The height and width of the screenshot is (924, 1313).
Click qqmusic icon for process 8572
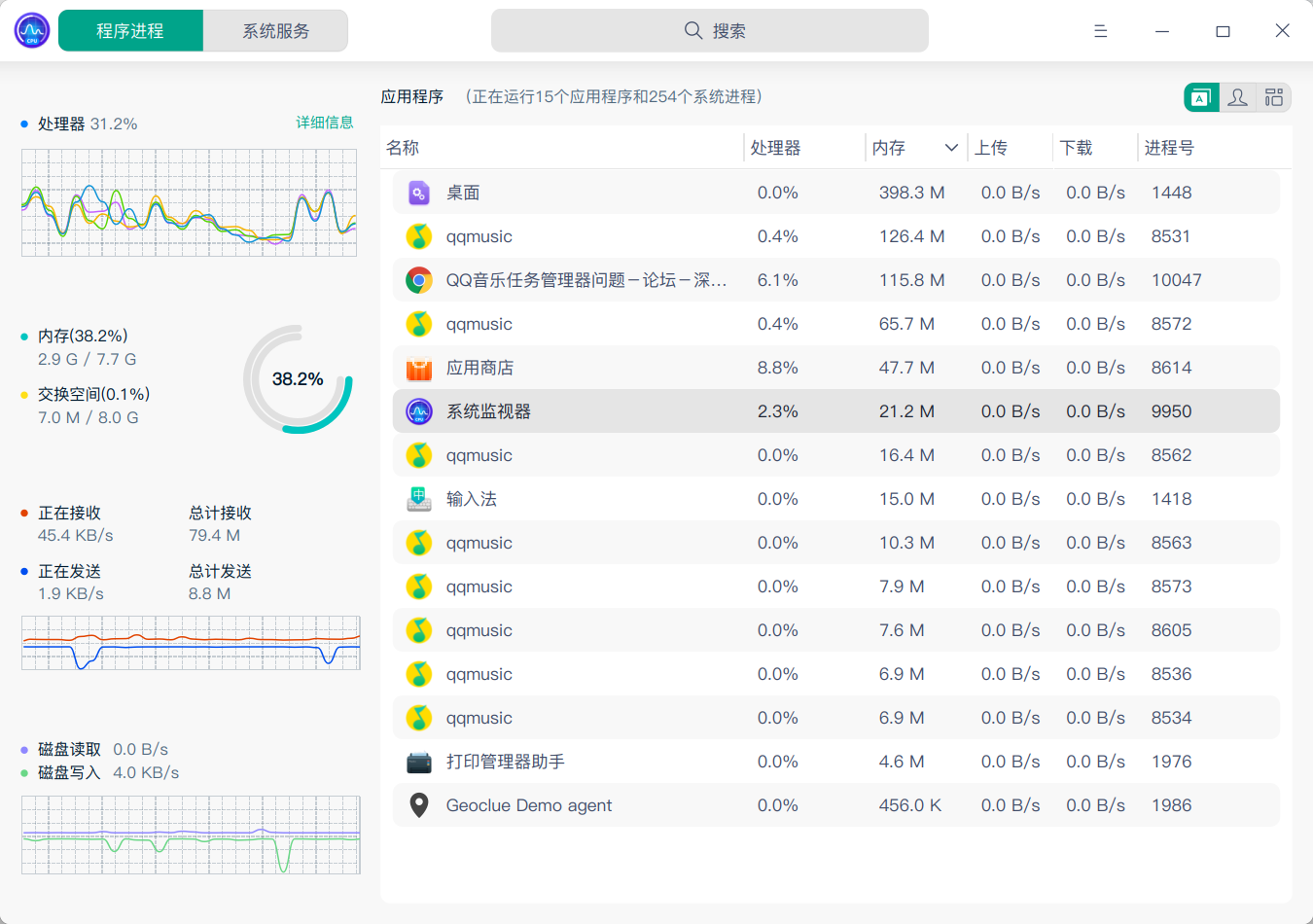click(419, 324)
